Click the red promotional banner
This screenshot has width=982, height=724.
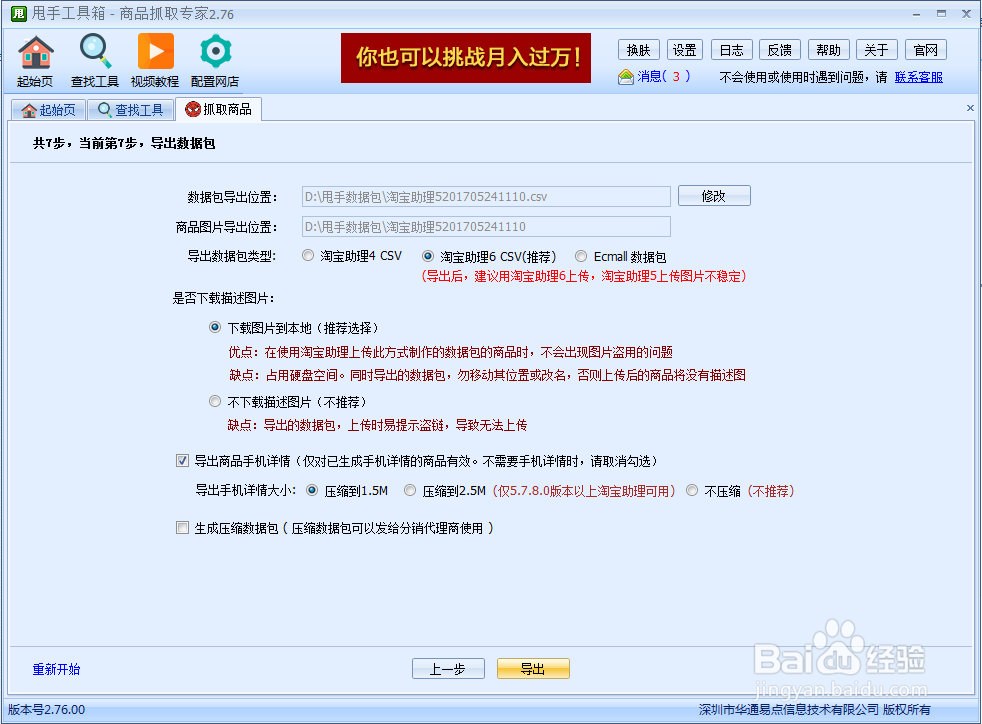click(465, 58)
